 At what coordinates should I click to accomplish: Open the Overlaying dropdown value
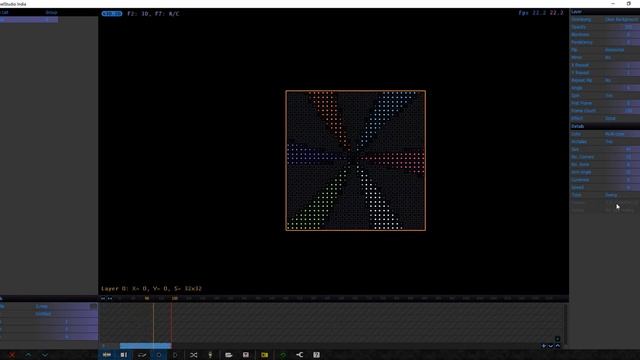[622, 19]
